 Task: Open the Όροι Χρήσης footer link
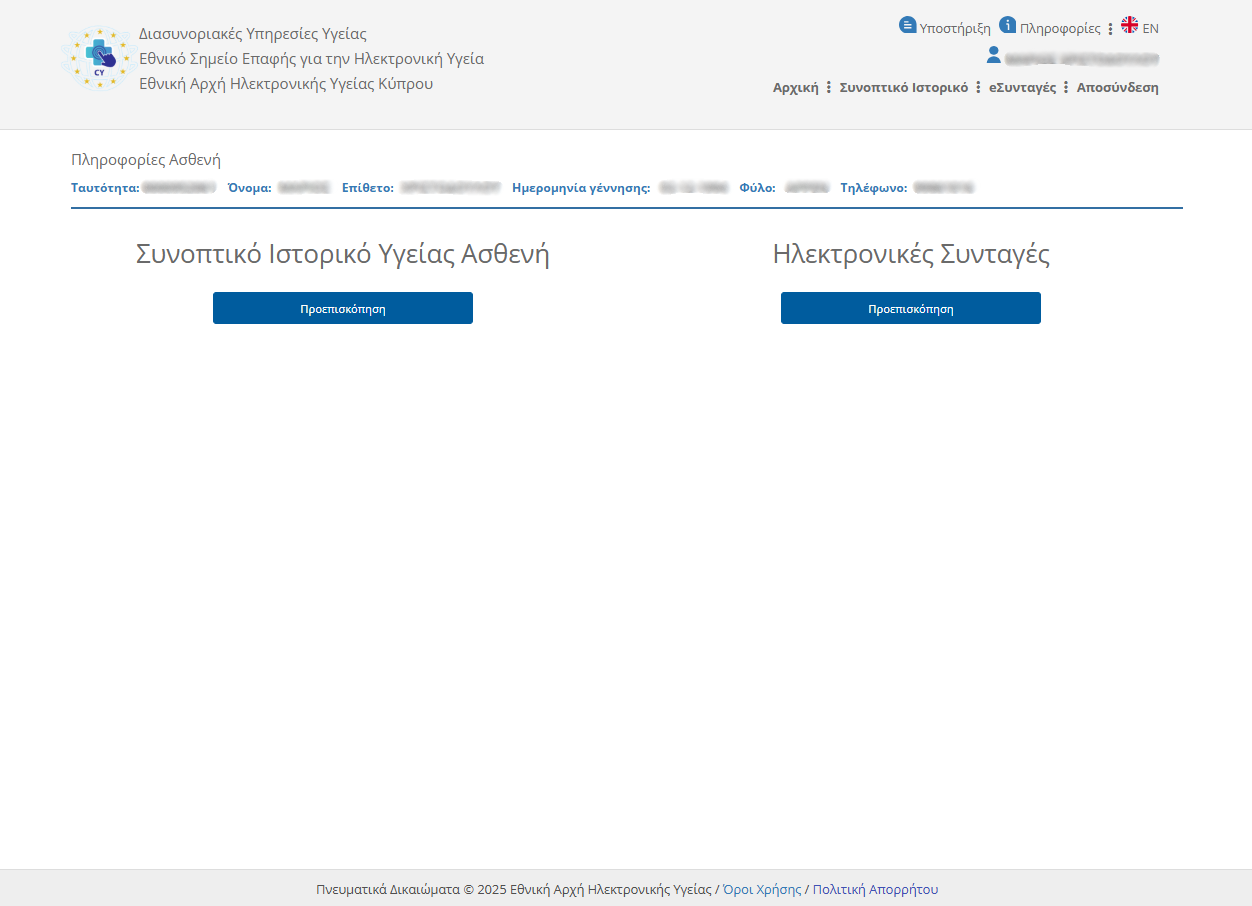click(x=762, y=889)
